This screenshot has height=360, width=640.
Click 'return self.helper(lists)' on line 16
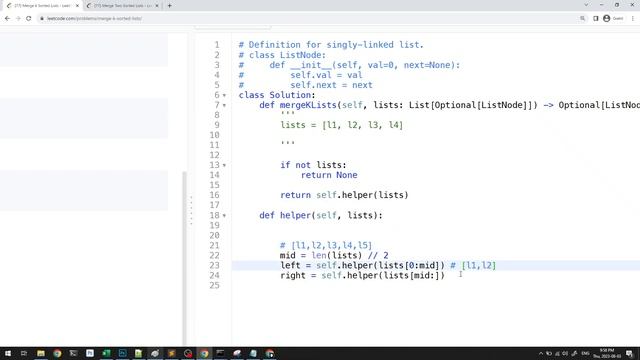coord(344,195)
